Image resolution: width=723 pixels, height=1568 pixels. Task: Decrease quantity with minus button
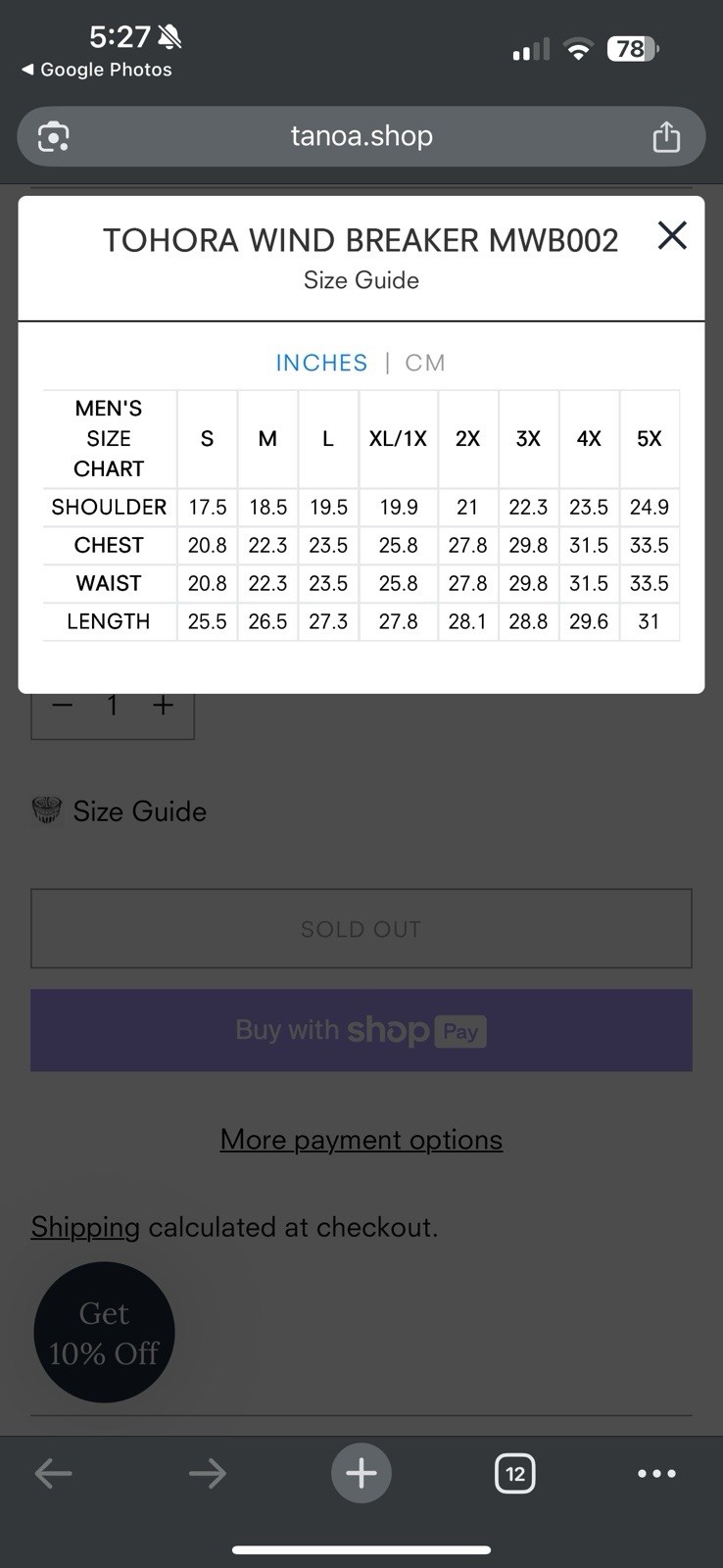[62, 705]
